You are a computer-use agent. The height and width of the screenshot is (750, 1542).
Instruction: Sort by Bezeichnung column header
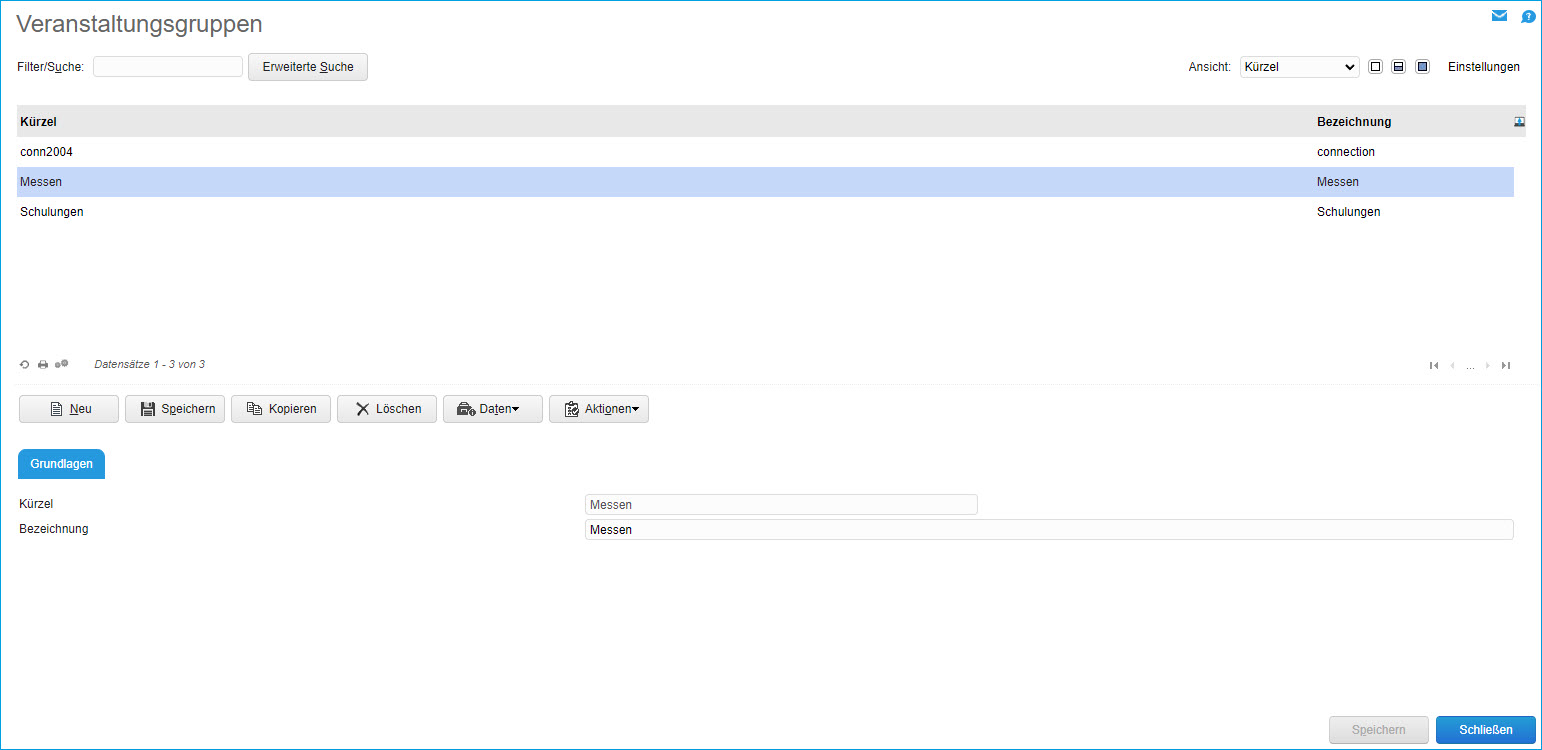[1354, 122]
